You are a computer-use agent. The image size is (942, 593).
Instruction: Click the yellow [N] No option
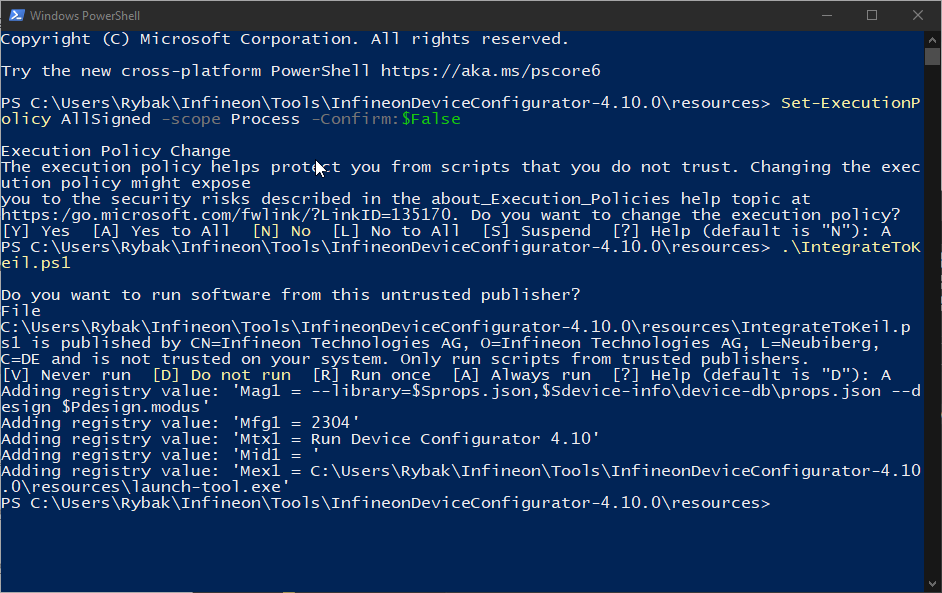(281, 231)
